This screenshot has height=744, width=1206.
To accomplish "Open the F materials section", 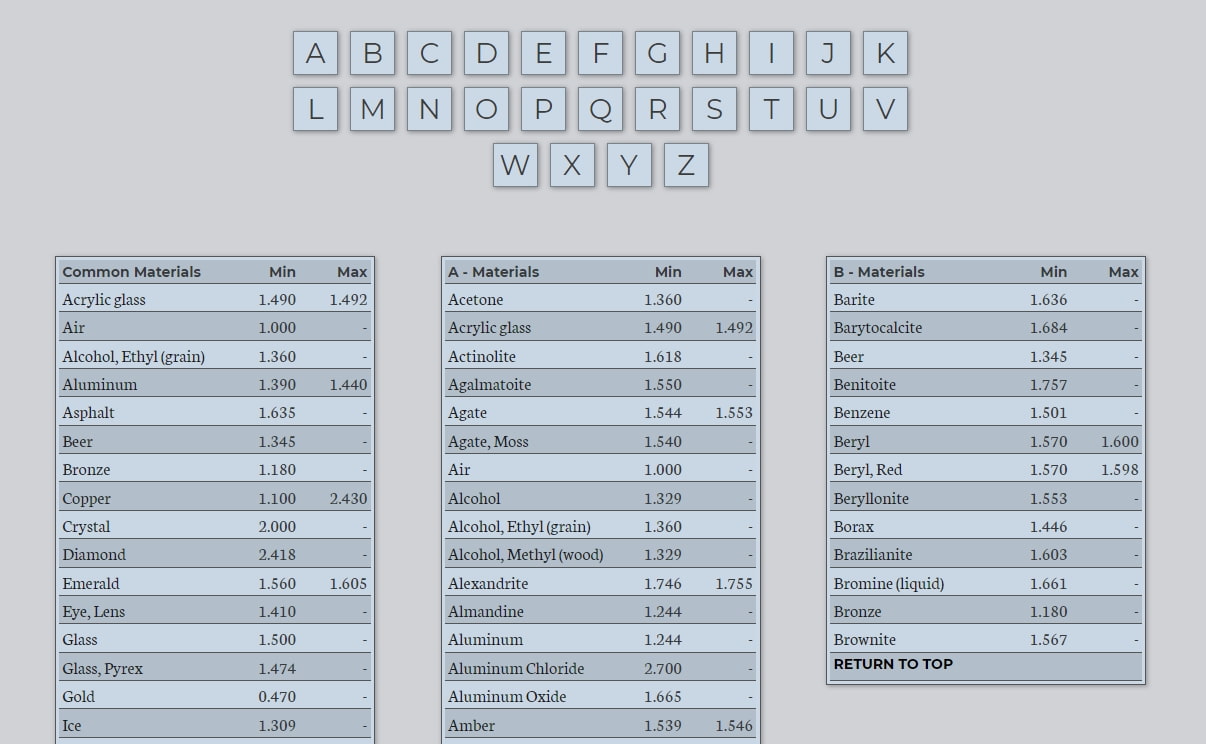I will click(x=600, y=53).
